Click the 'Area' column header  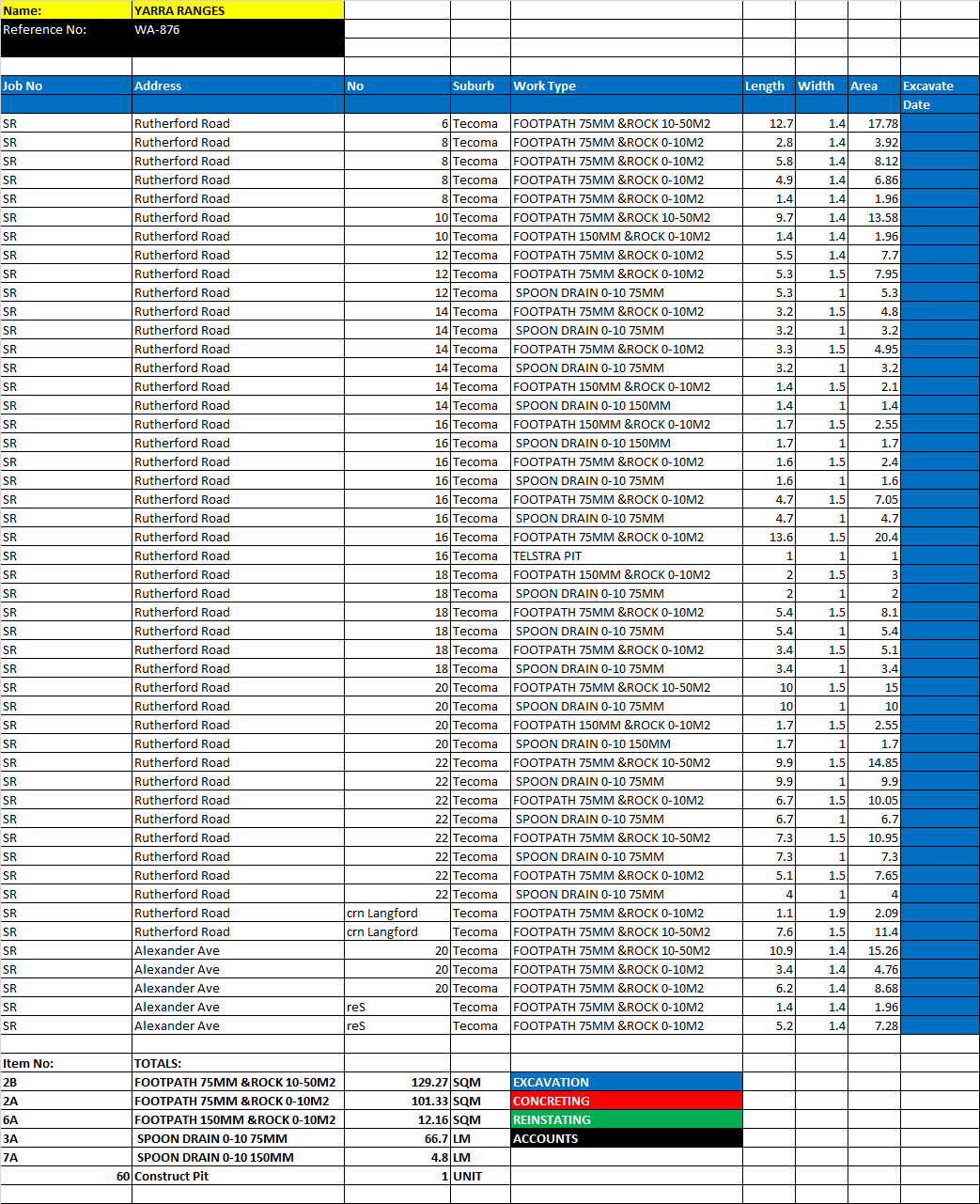pos(874,86)
